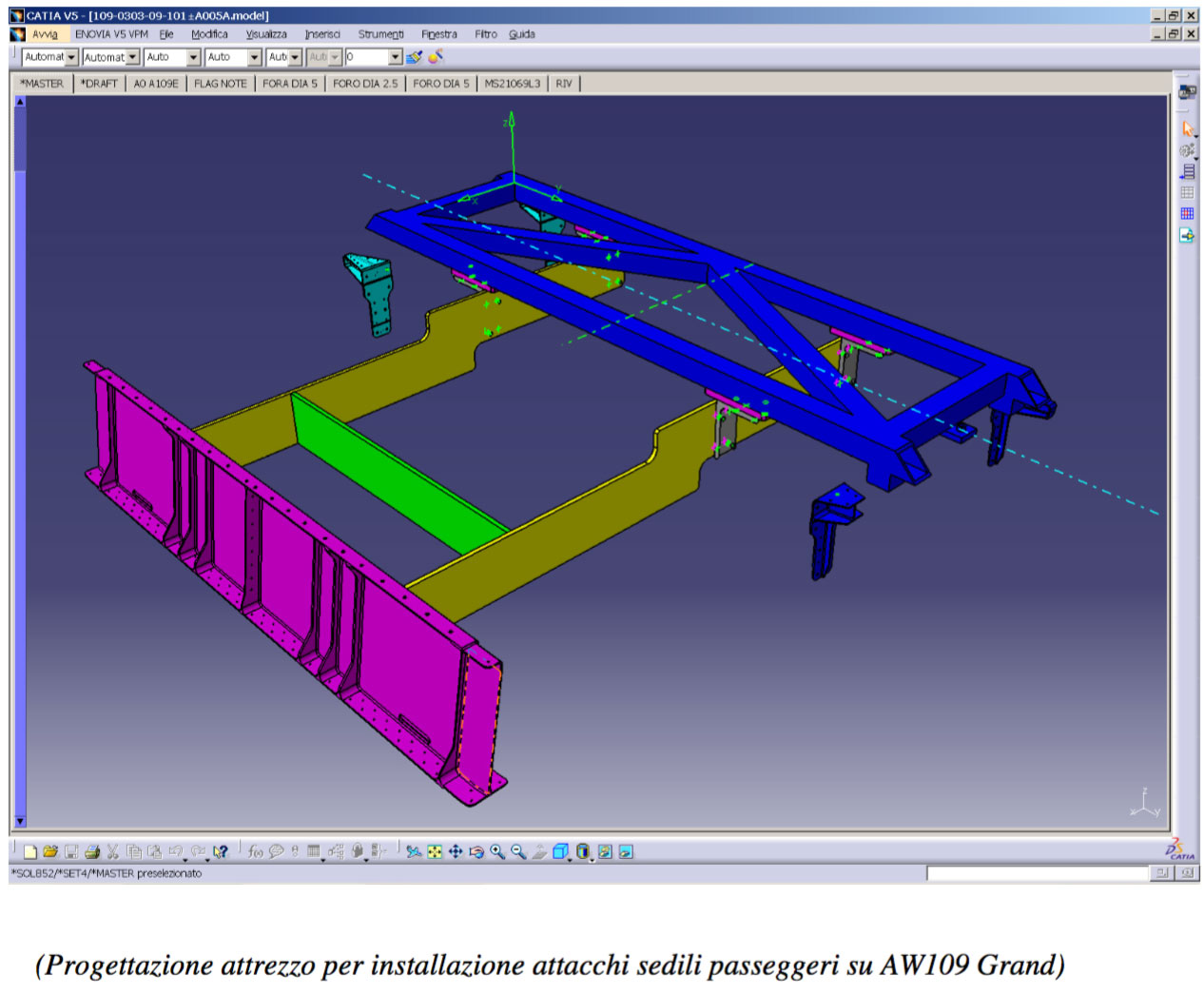This screenshot has width=1204, height=995.
Task: Click the Formula f(x) icon
Action: point(255,851)
